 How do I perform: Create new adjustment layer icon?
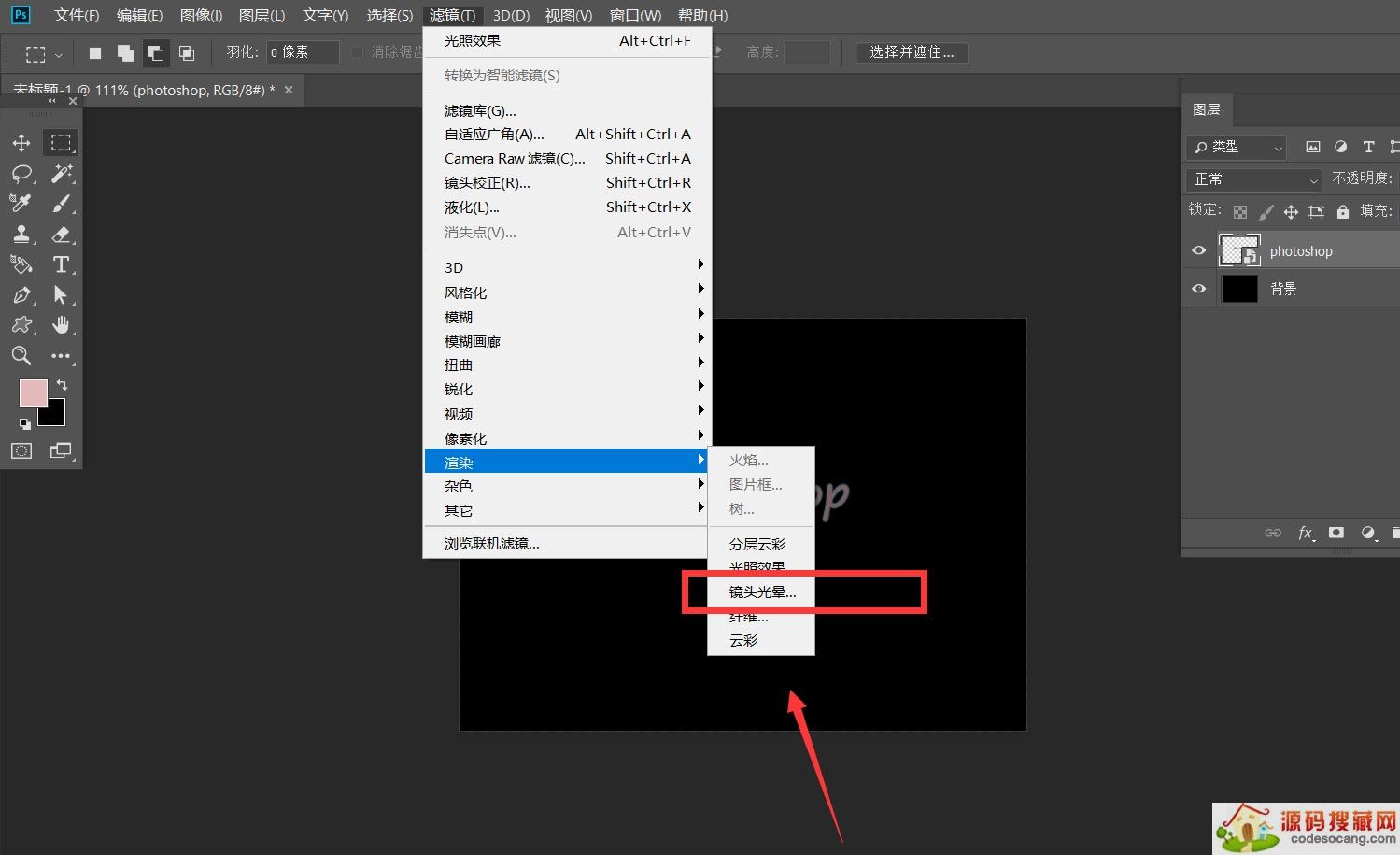click(x=1368, y=533)
